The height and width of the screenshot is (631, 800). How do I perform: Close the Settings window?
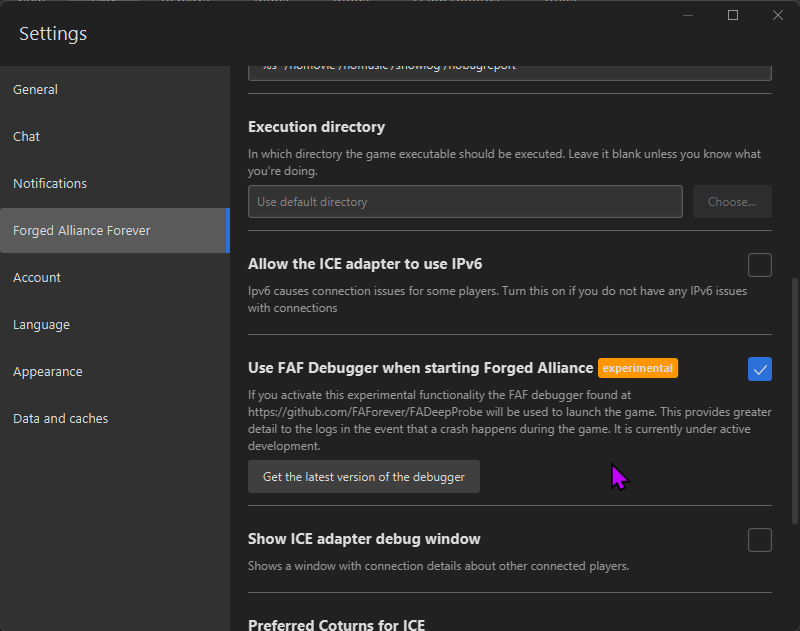click(778, 15)
